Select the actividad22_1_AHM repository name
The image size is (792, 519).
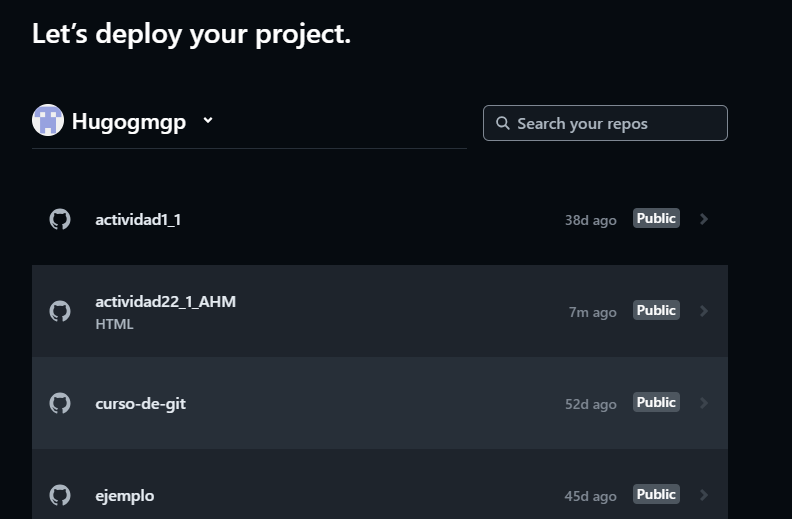[x=165, y=301]
